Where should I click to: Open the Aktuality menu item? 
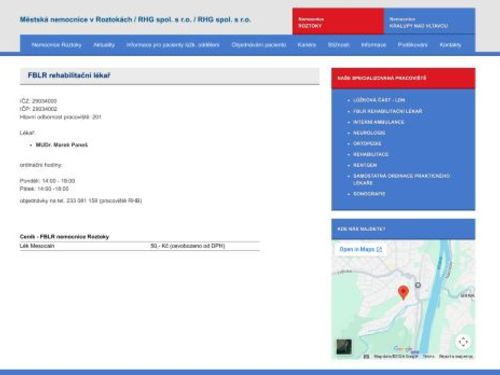click(x=104, y=45)
